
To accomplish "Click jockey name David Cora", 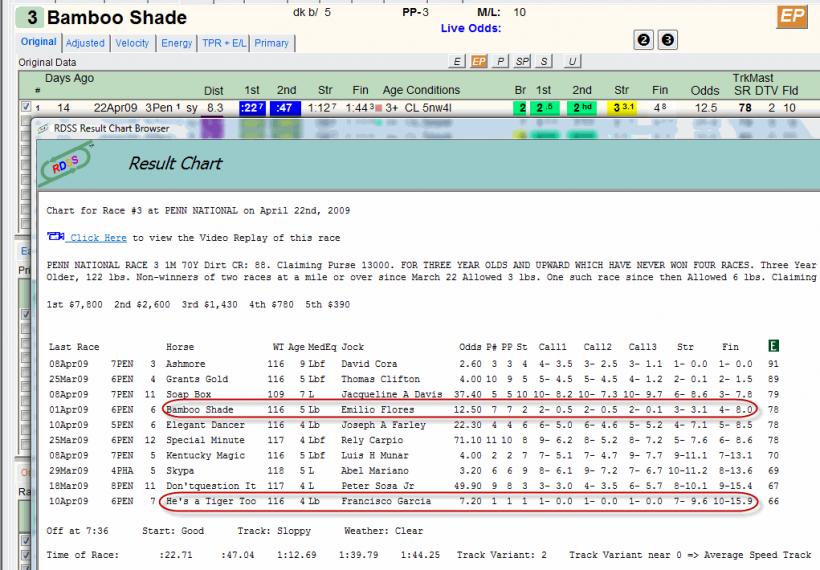I will [369, 363].
